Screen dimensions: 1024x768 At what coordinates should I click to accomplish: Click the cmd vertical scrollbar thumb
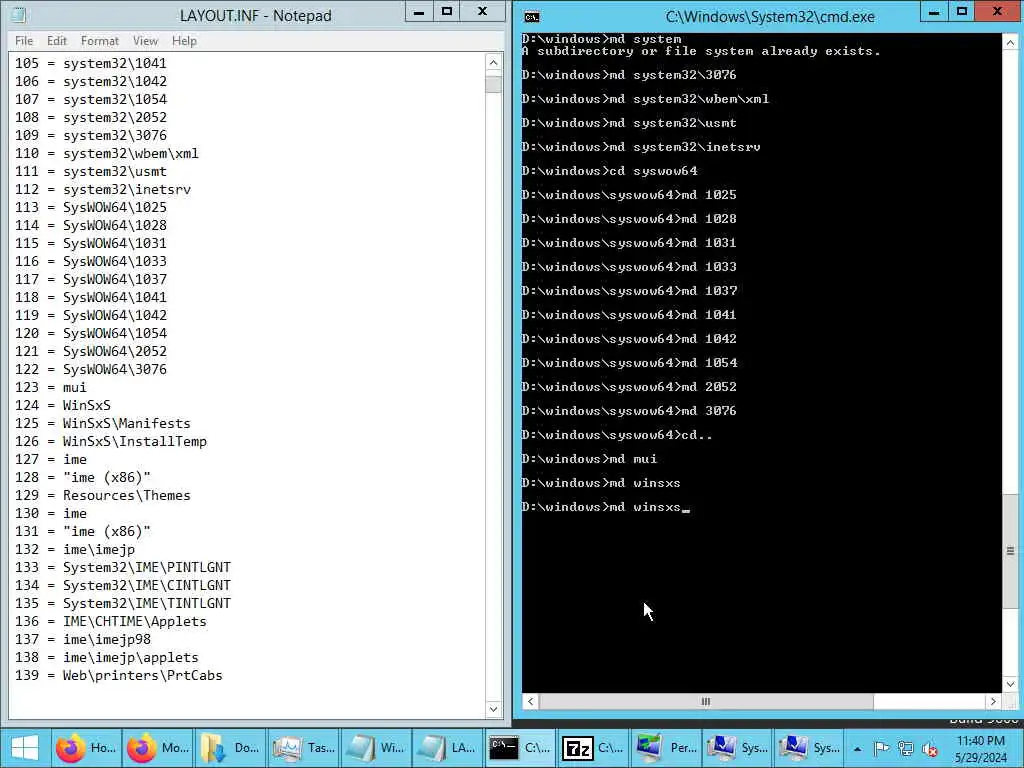pos(1010,551)
